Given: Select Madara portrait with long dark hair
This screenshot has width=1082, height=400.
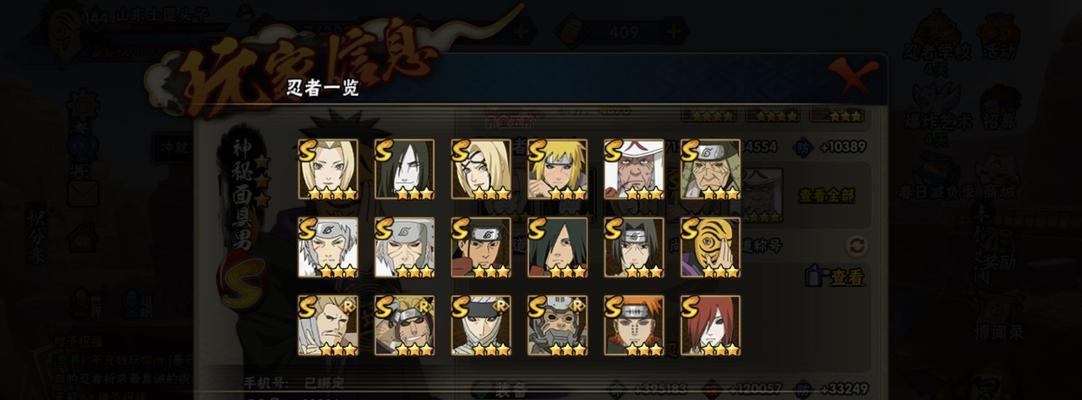Looking at the screenshot, I should [x=558, y=248].
